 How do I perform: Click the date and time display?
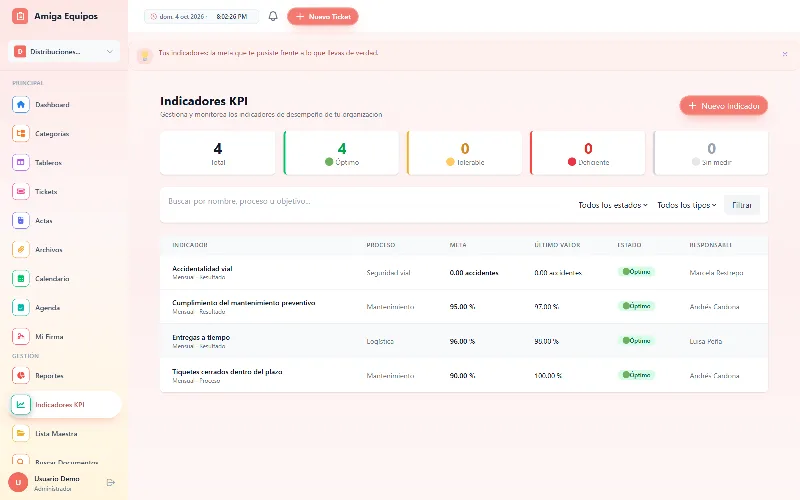[x=202, y=16]
